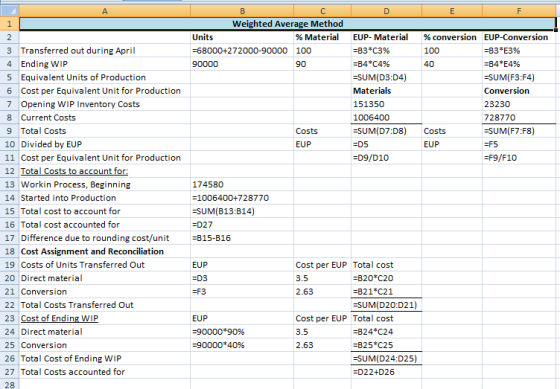Click the =D27 formula cell

[x=242, y=225]
